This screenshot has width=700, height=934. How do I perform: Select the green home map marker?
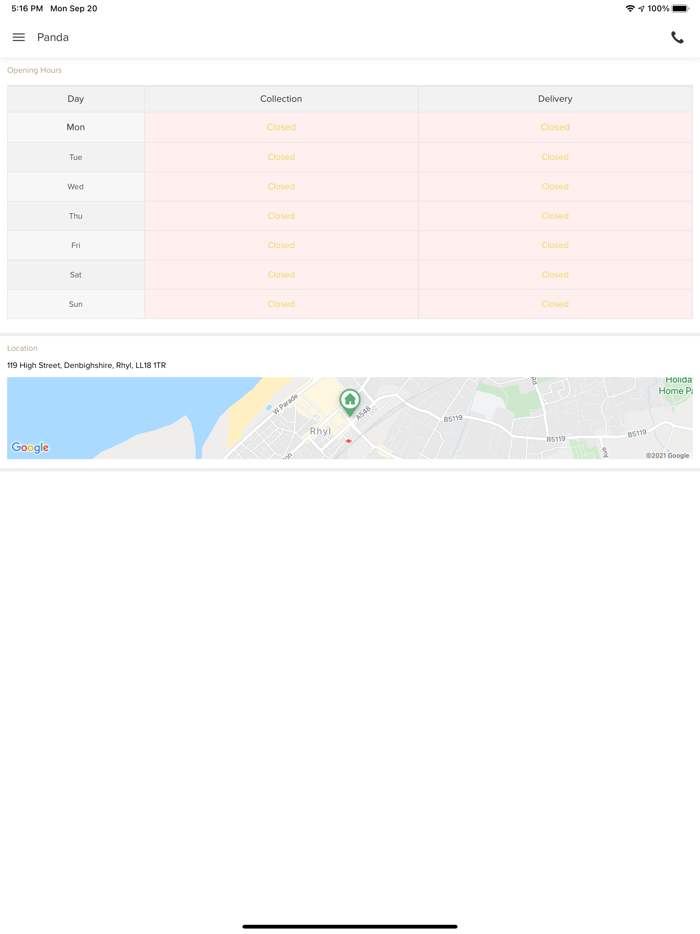pos(350,403)
